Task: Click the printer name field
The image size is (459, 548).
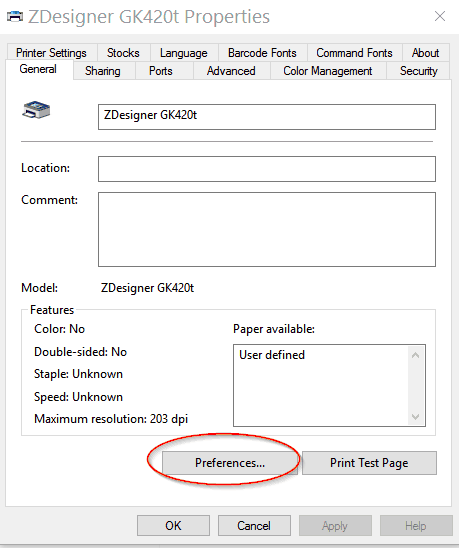Action: pos(267,117)
